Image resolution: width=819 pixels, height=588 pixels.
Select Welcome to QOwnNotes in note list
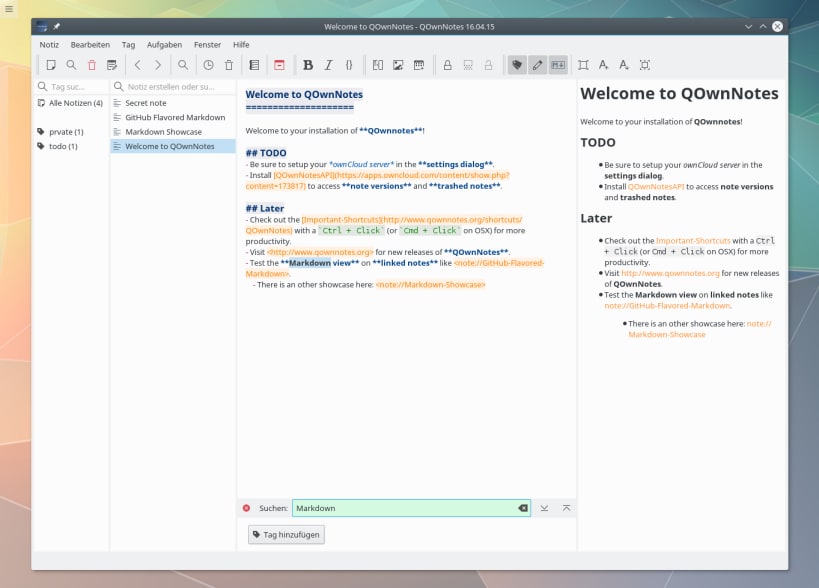click(173, 146)
